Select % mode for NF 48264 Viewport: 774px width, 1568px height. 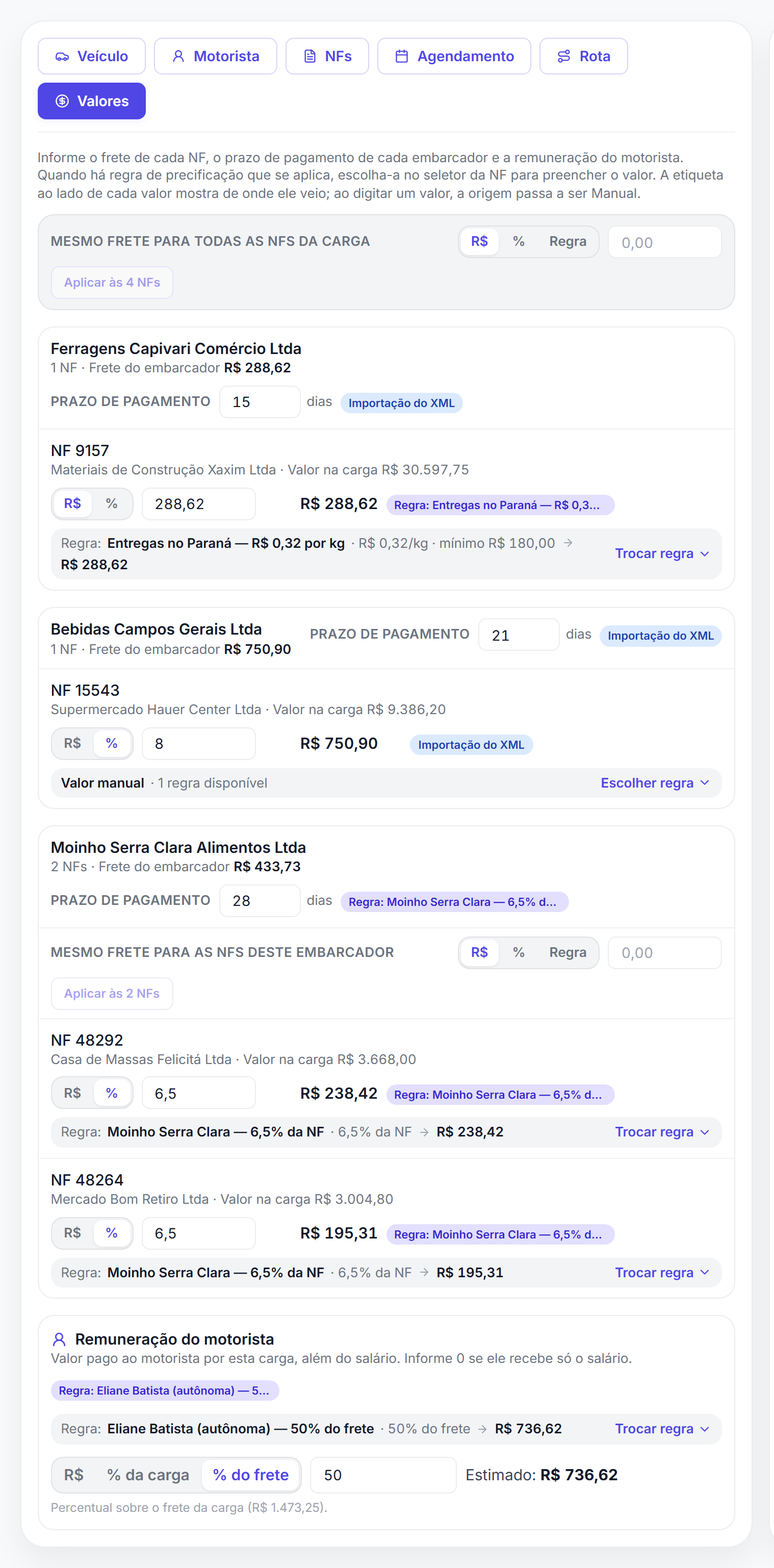click(x=111, y=1233)
